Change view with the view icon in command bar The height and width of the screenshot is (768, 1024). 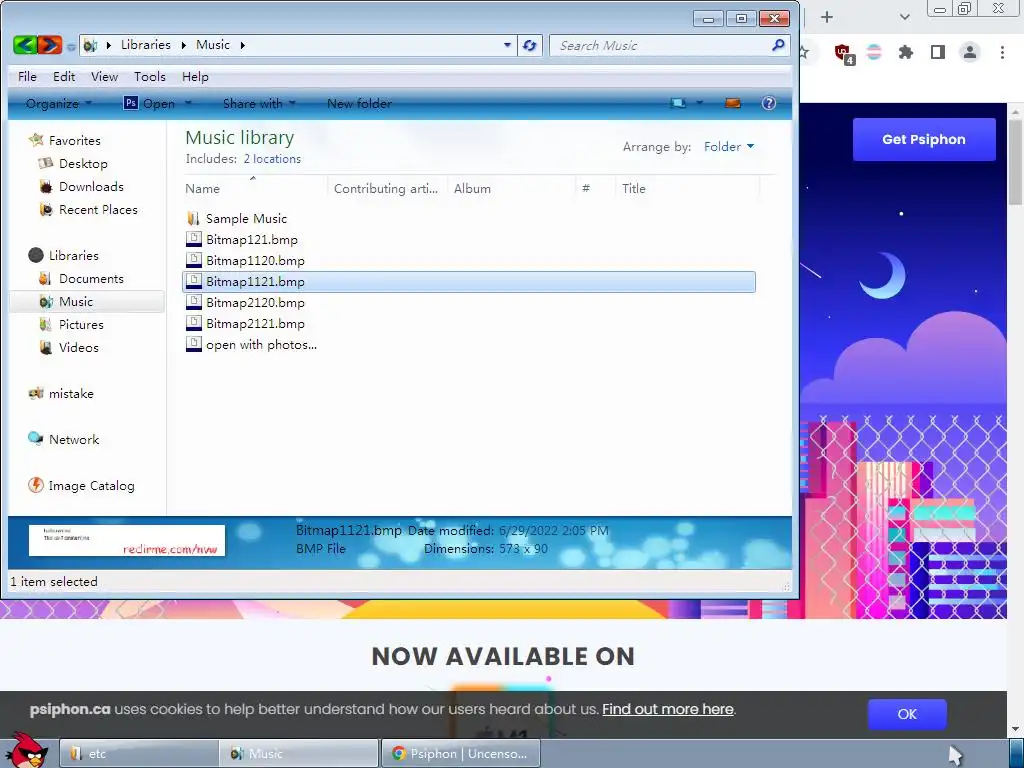(679, 103)
